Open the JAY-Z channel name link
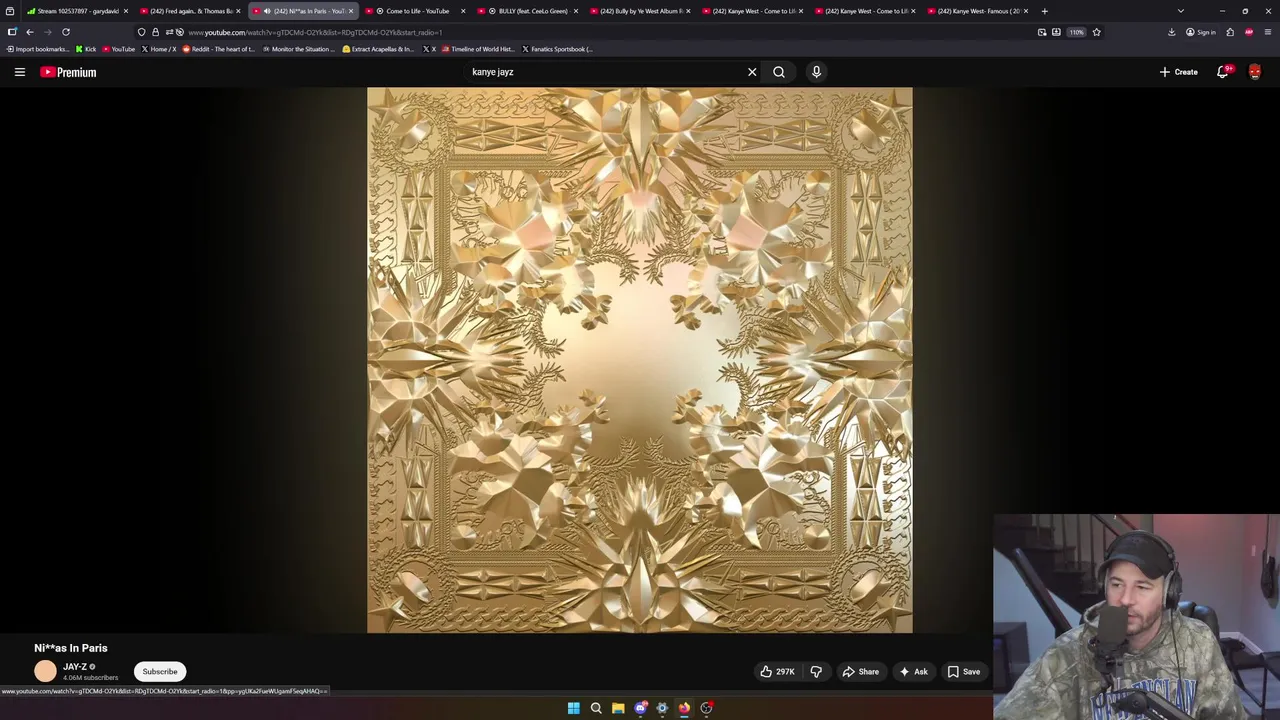The image size is (1280, 720). pos(75,667)
